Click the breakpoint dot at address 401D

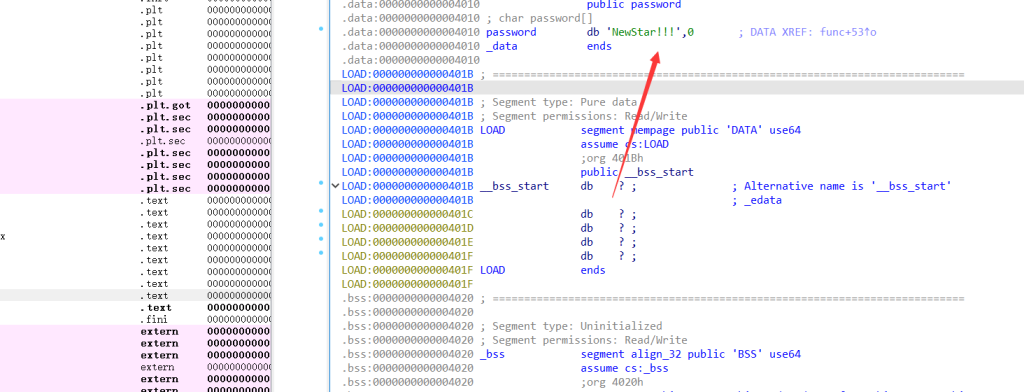[321, 225]
